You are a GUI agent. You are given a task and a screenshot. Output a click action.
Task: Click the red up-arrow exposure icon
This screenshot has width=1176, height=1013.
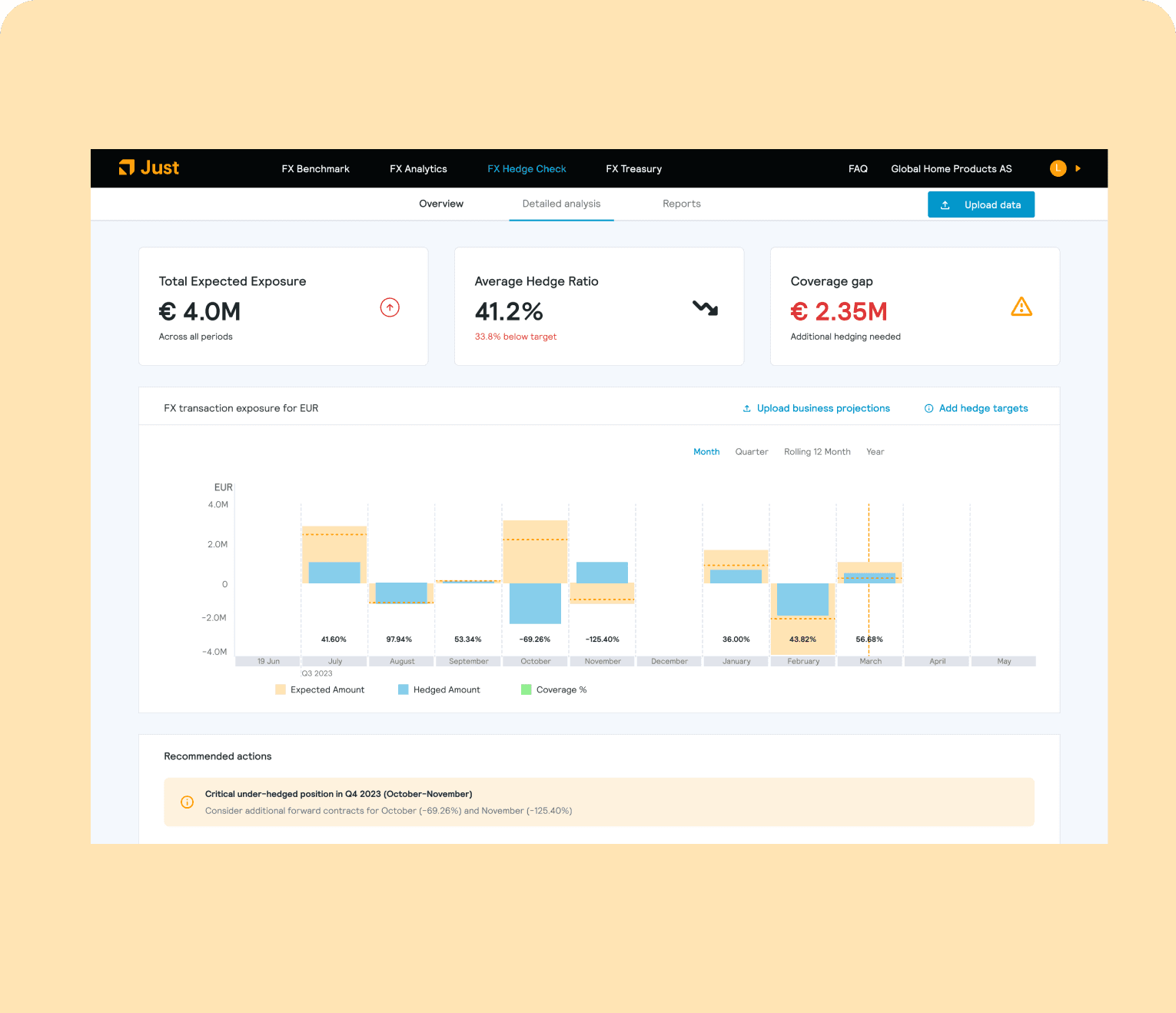(x=390, y=307)
